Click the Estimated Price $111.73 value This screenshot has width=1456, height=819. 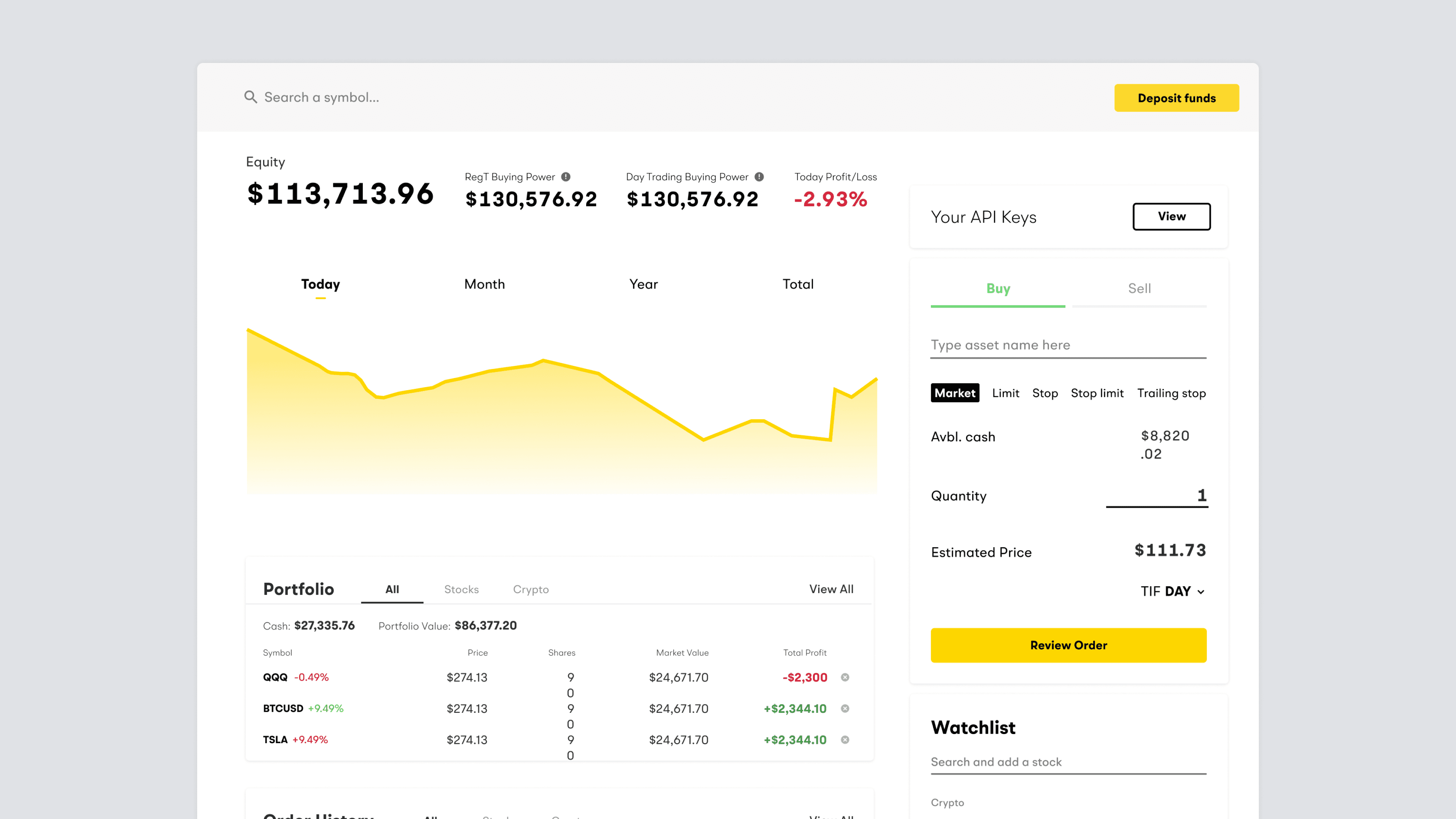(x=1170, y=551)
